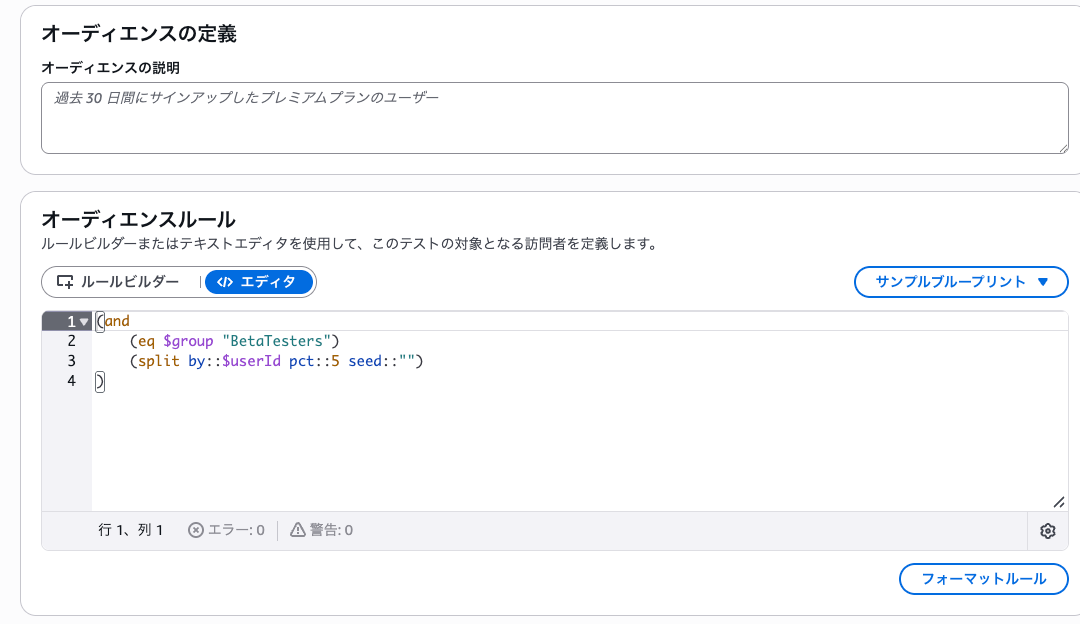Click the warning triangle indicator in status bar

(322, 530)
